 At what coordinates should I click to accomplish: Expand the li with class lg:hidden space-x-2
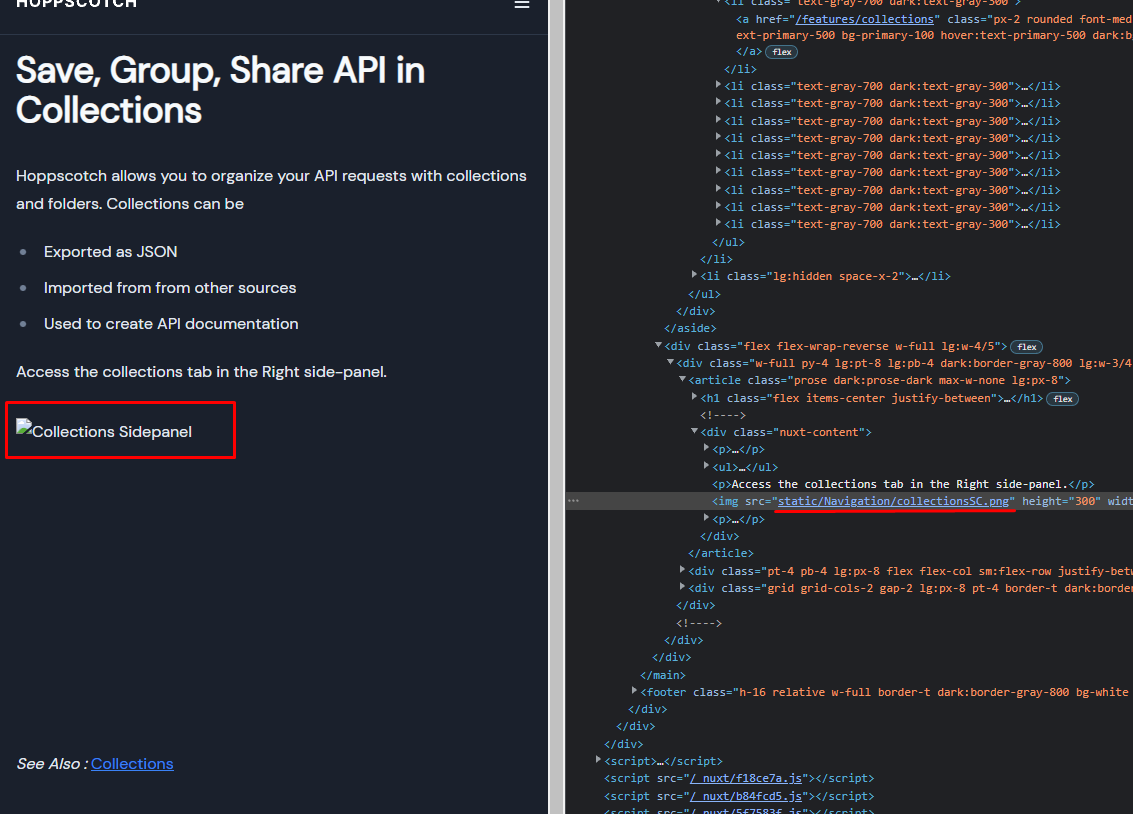(x=694, y=275)
